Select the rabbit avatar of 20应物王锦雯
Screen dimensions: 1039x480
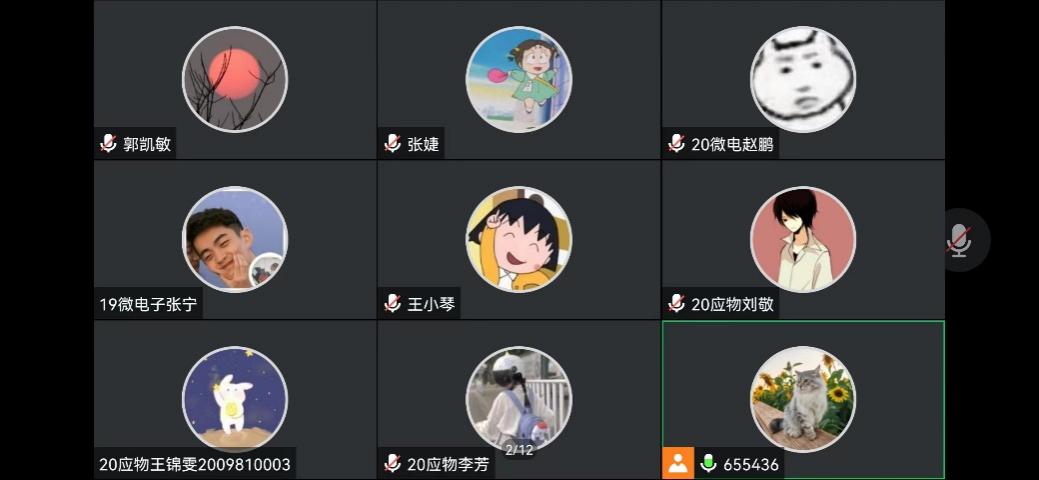point(235,399)
